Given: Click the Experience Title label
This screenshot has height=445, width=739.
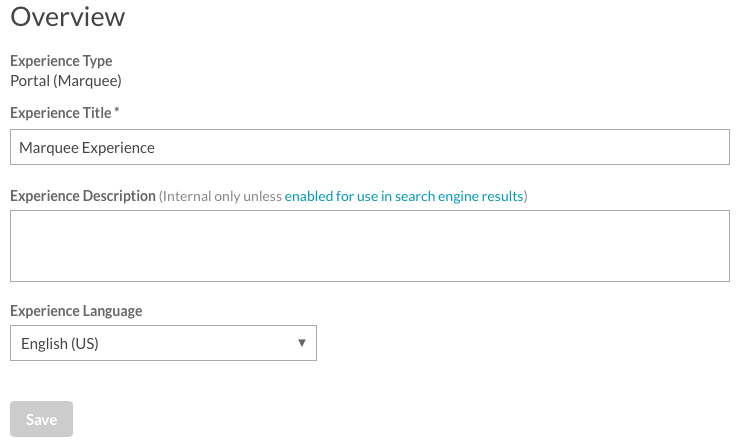Looking at the screenshot, I should 61,113.
